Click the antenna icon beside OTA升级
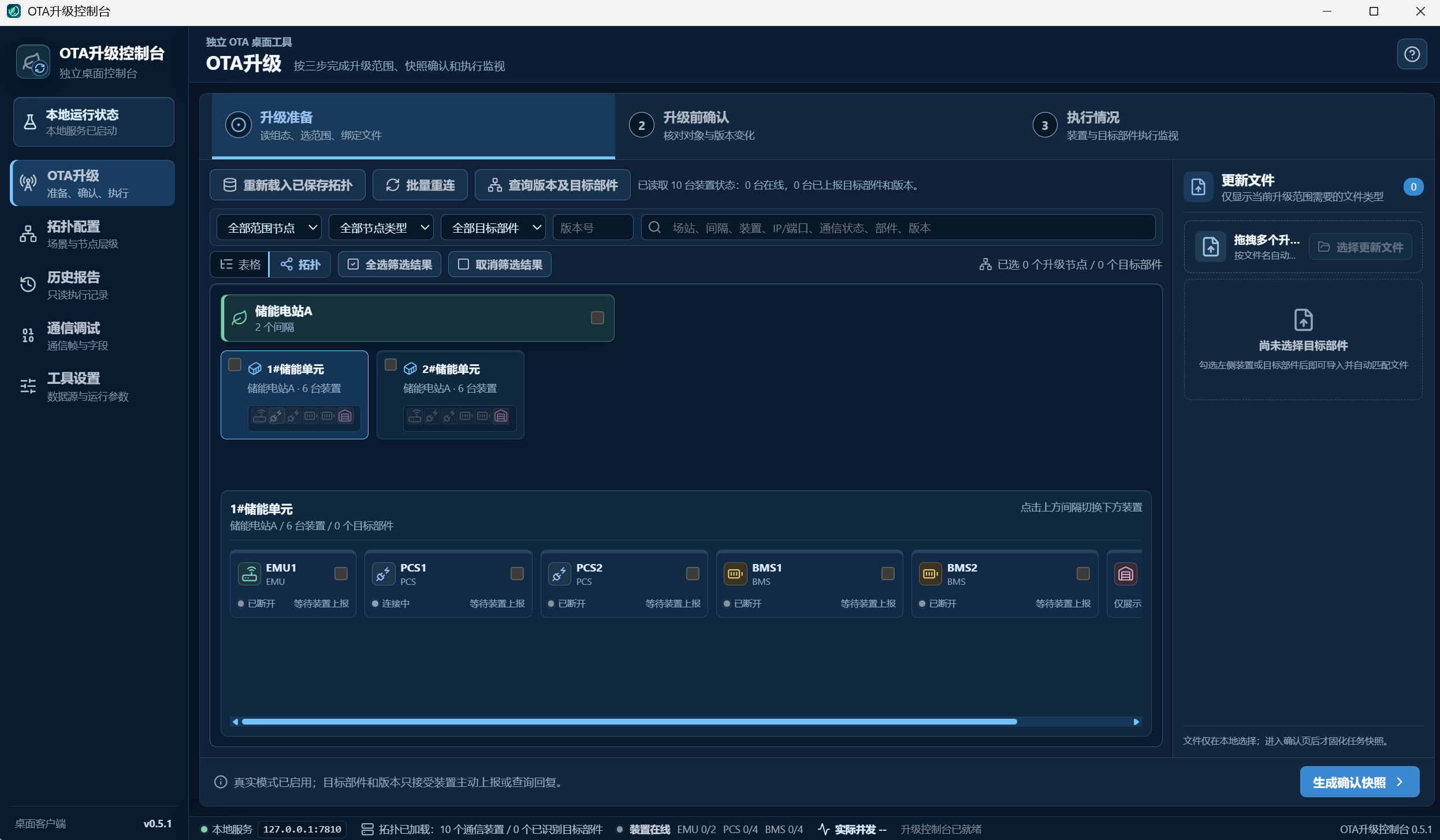This screenshot has height=840, width=1440. click(28, 183)
